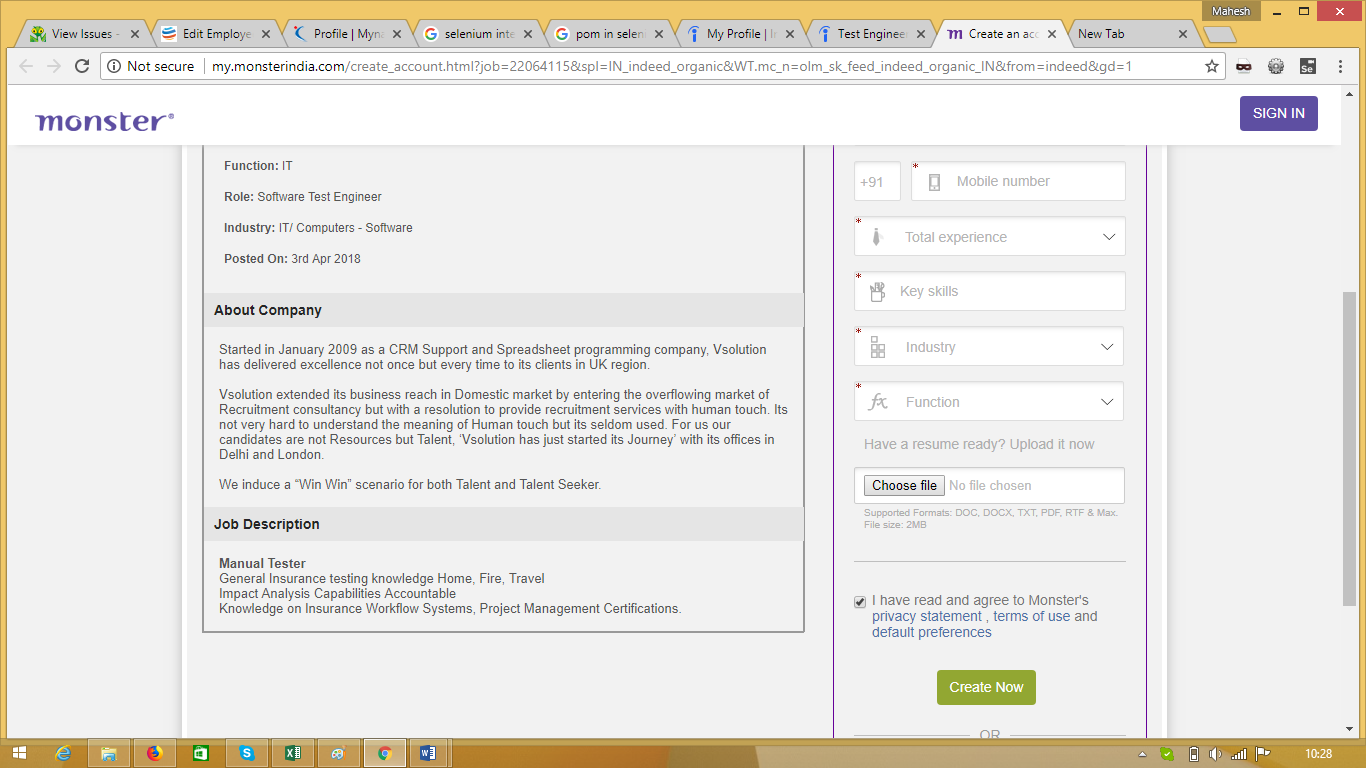Click the +91 country code field
1366x768 pixels.
pos(877,182)
